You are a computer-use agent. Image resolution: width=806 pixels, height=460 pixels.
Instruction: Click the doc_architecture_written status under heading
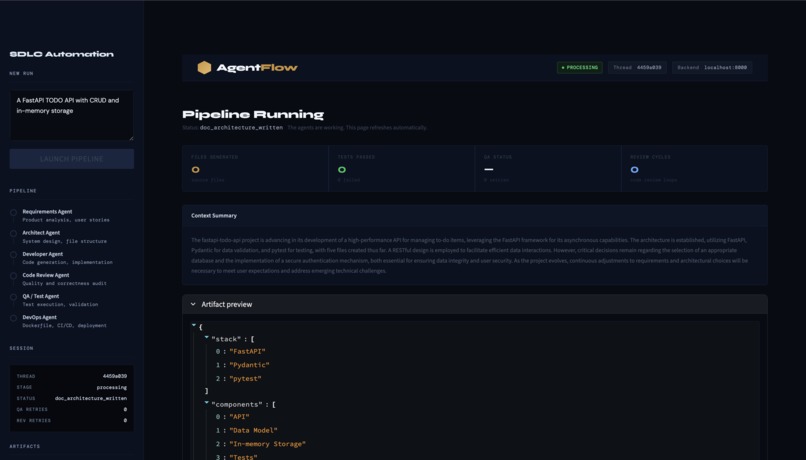pyautogui.click(x=241, y=127)
